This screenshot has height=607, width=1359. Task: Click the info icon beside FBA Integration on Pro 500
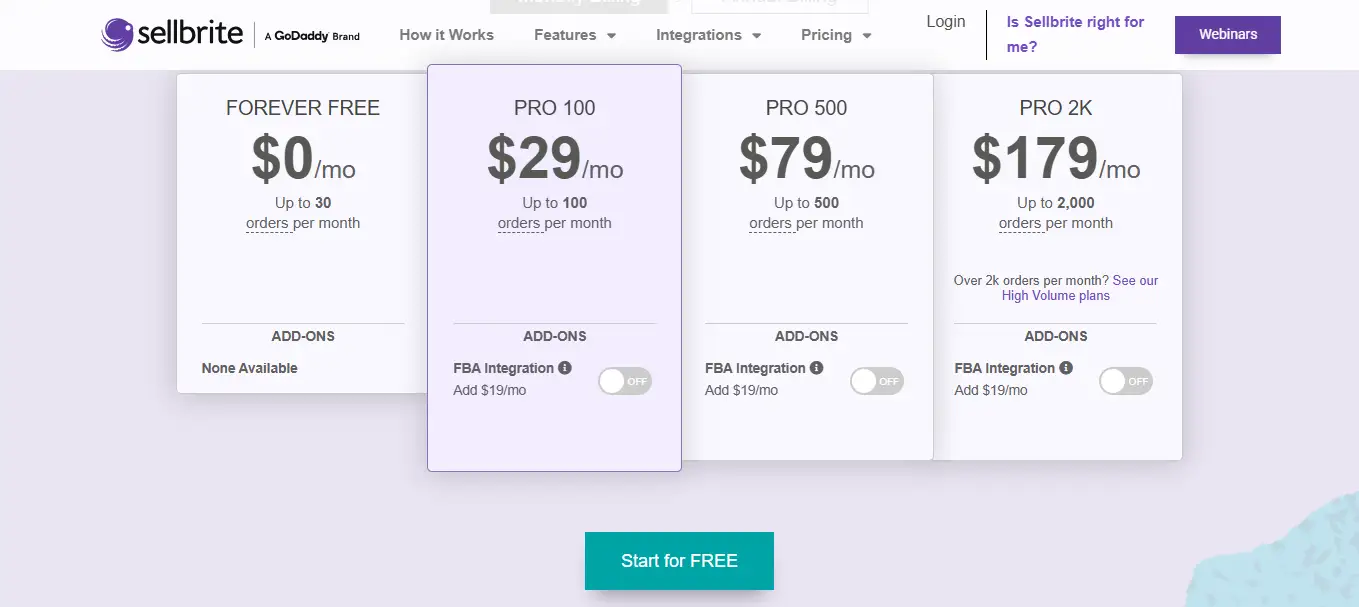818,367
